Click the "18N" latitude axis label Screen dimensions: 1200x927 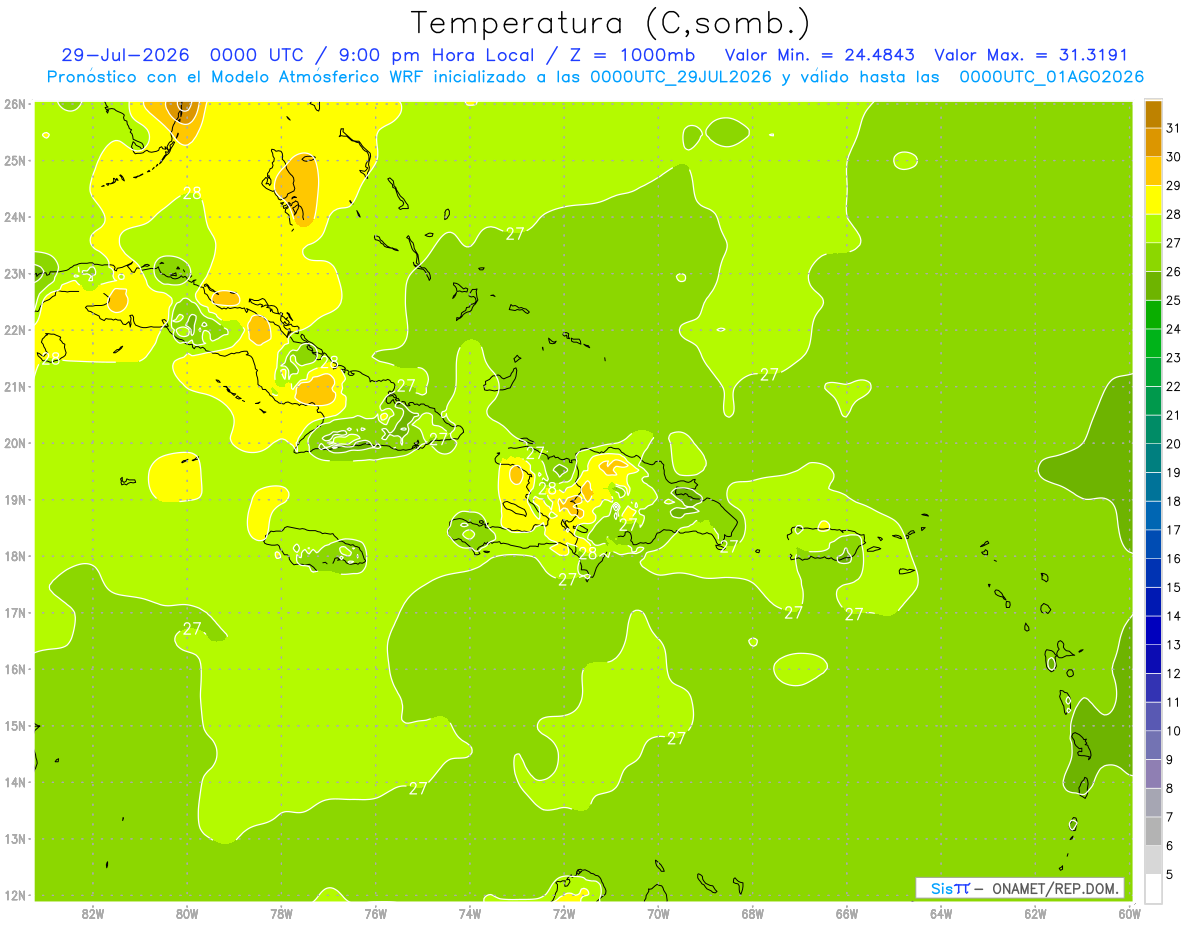click(15, 556)
